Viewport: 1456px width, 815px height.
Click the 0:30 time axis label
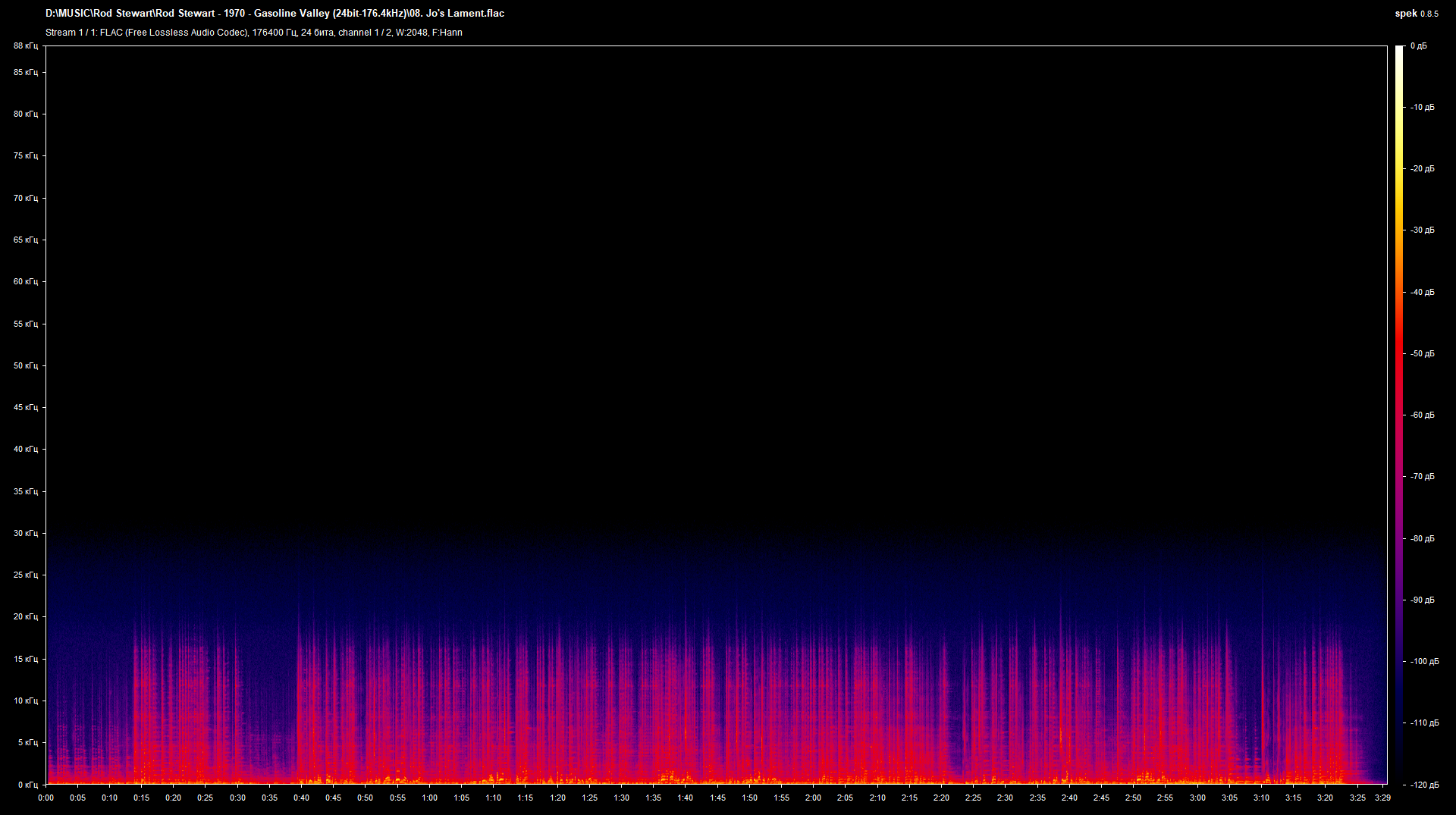click(237, 798)
